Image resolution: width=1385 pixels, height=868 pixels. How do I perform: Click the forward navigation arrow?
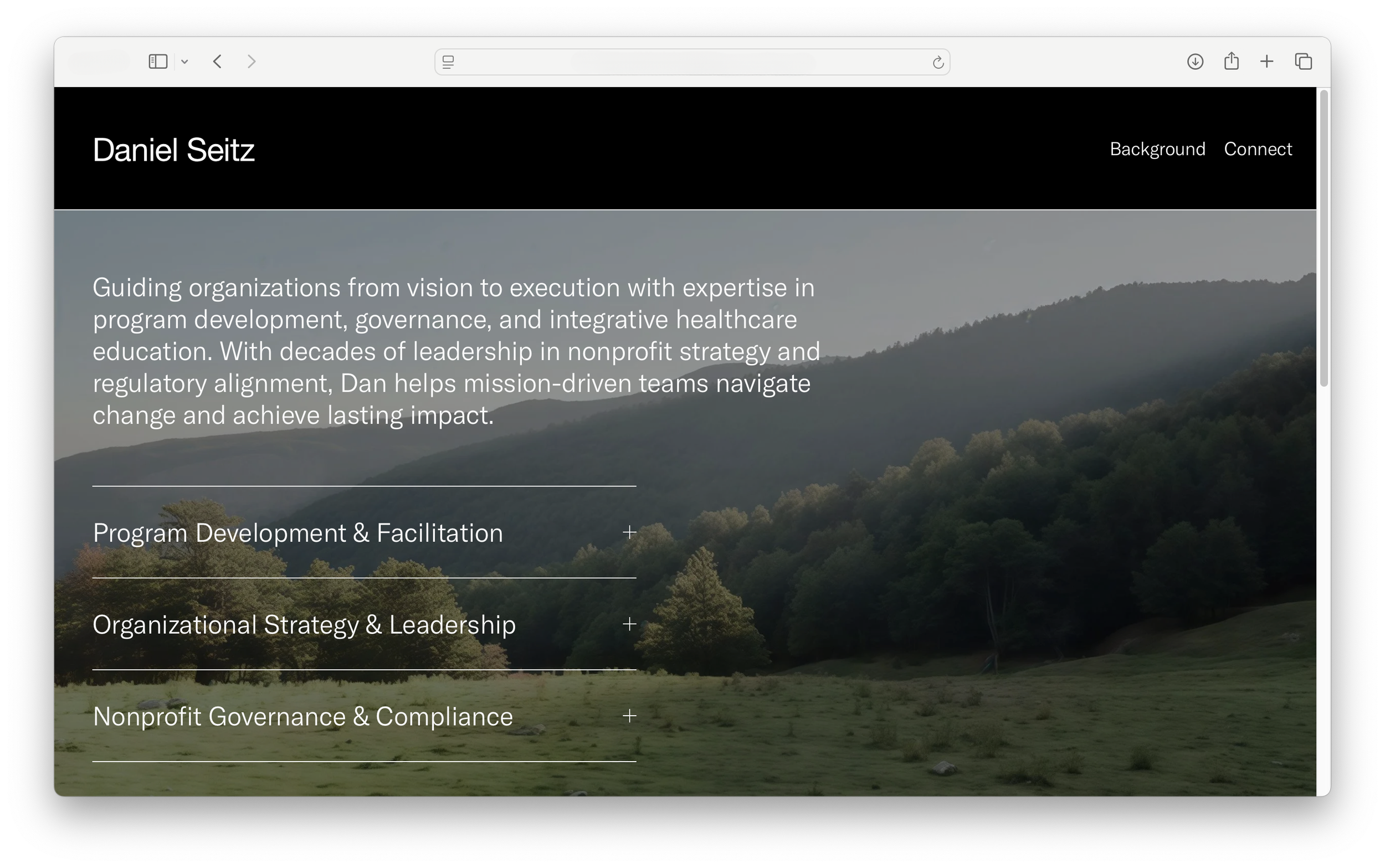coord(252,61)
